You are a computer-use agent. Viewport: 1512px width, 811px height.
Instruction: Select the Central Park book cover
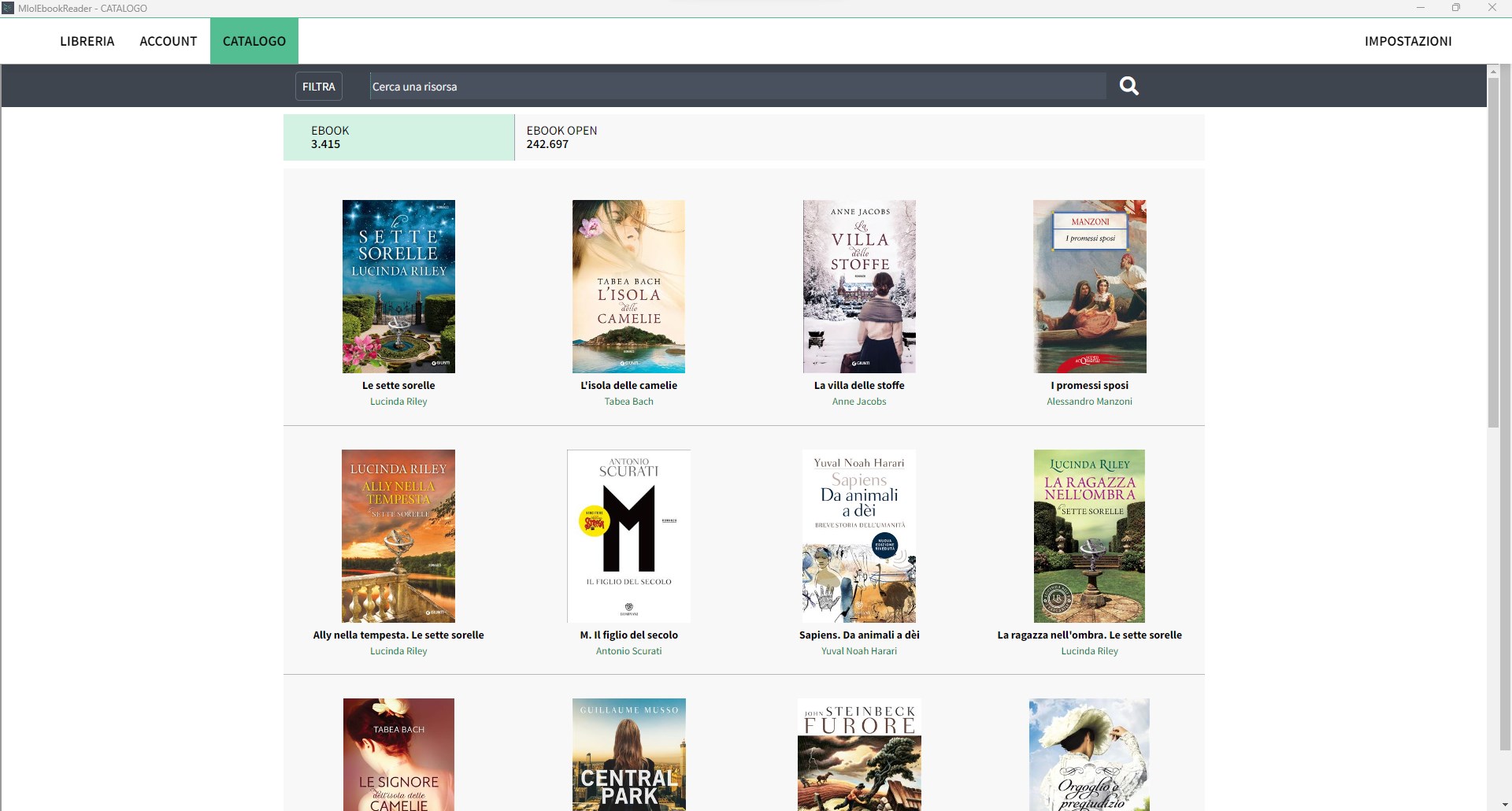pos(628,754)
